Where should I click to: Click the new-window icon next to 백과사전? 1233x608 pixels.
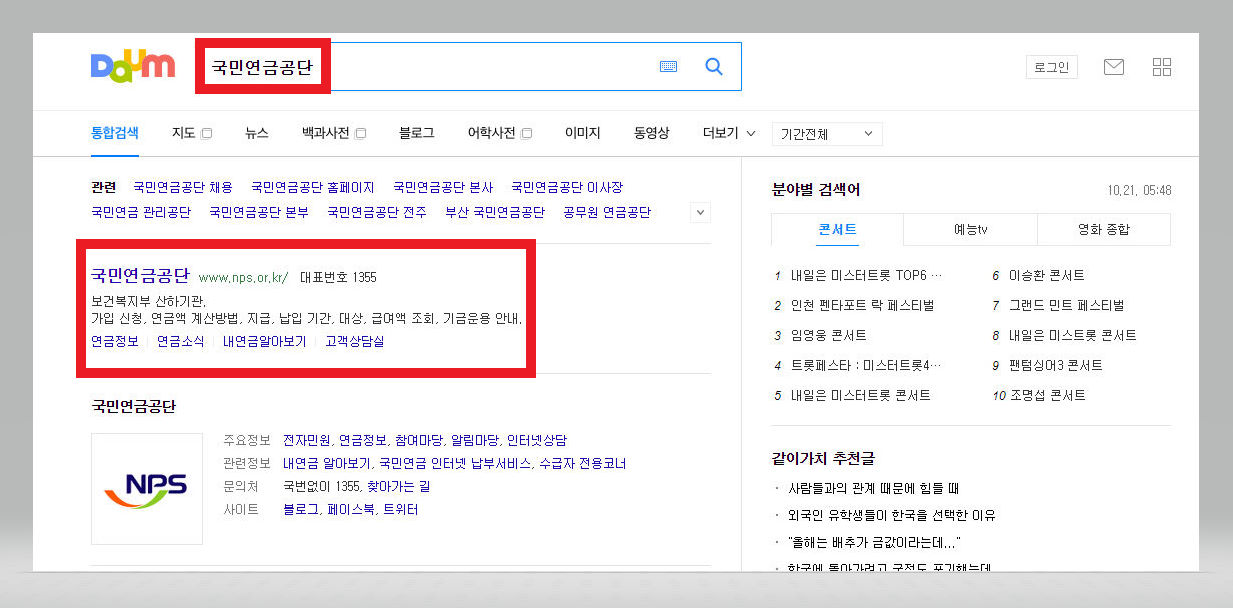360,133
